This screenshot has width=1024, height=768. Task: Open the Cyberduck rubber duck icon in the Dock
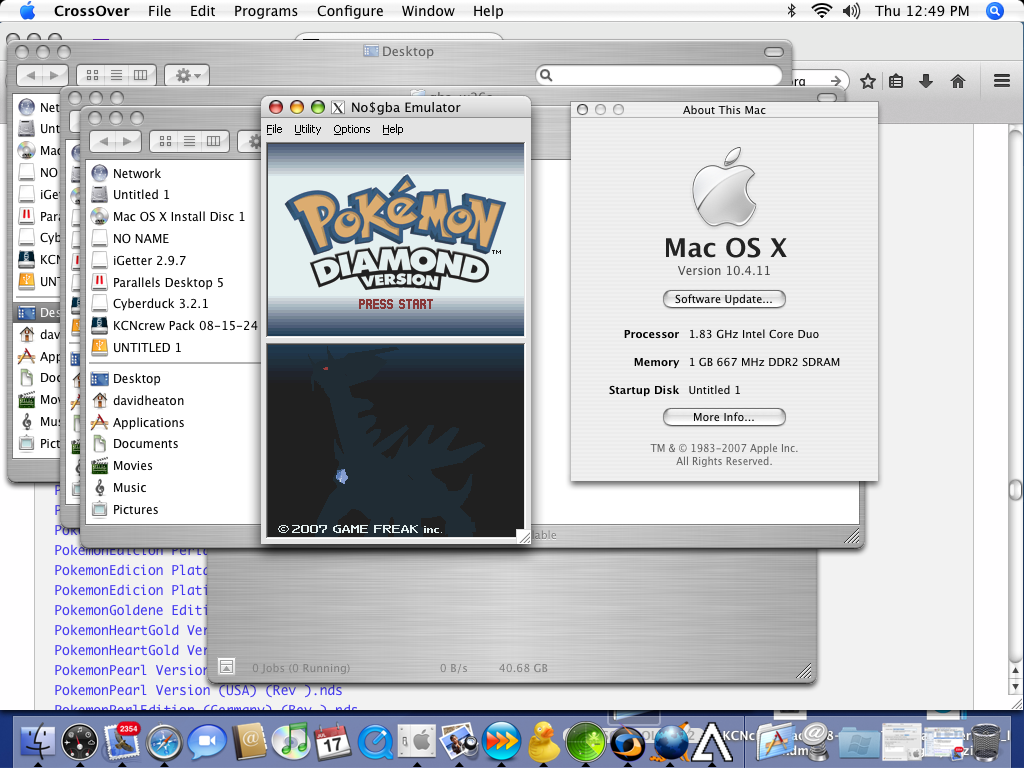click(x=543, y=743)
